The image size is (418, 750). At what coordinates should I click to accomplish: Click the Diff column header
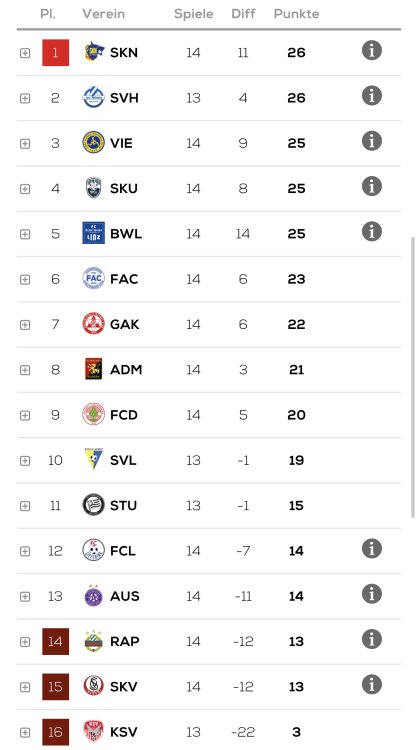[243, 14]
